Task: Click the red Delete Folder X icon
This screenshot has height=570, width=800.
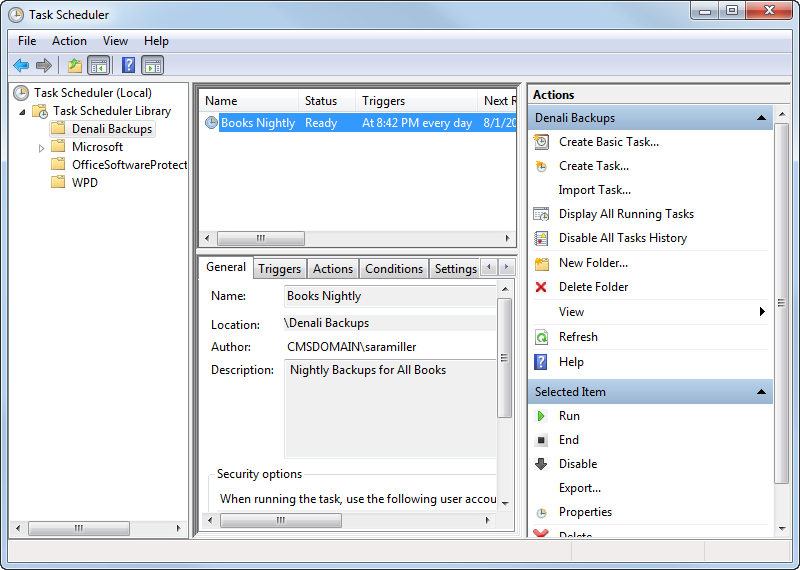Action: (x=541, y=287)
